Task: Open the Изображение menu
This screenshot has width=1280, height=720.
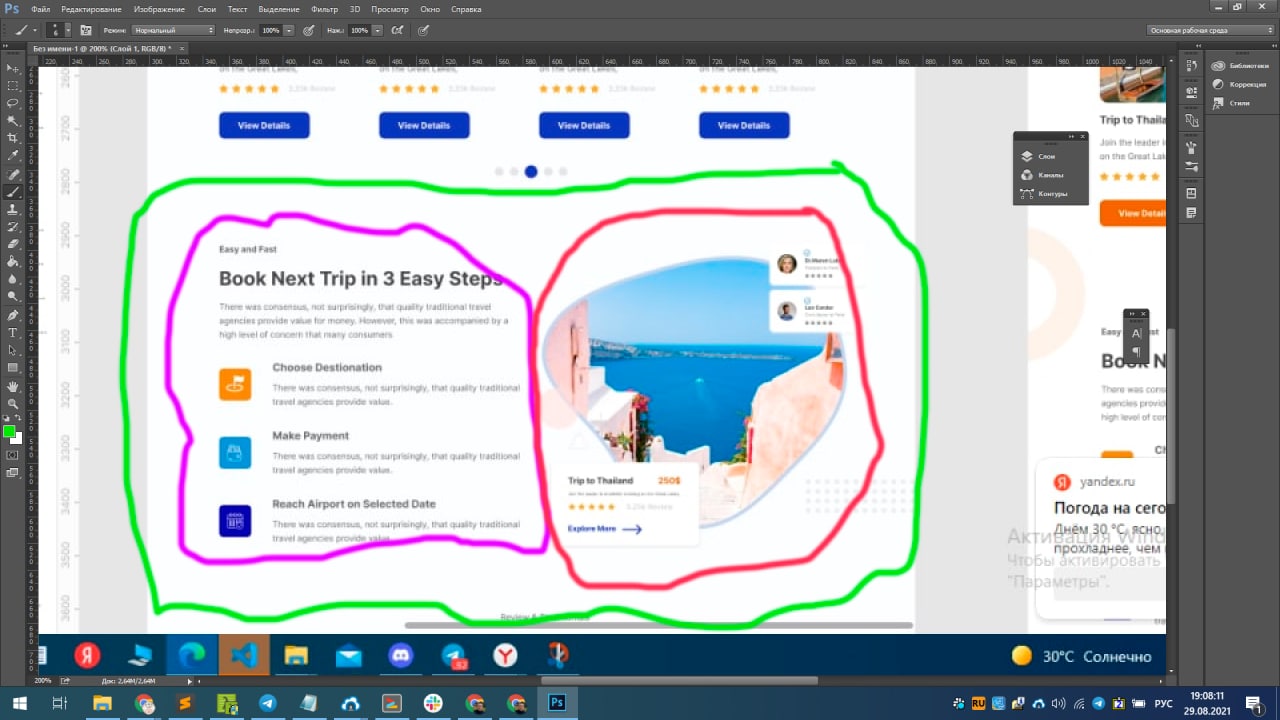Action: (x=159, y=9)
